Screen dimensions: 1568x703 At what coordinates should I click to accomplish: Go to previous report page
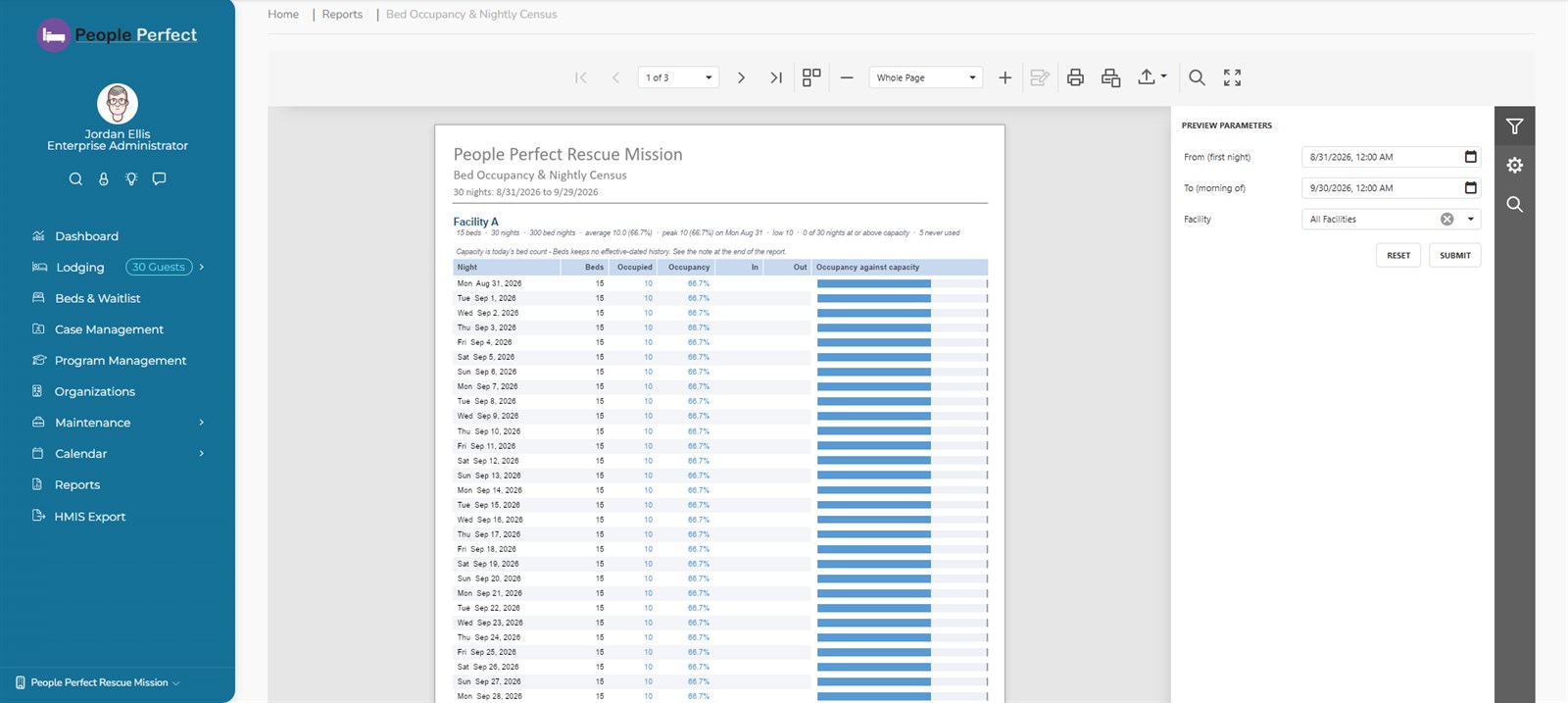(615, 77)
